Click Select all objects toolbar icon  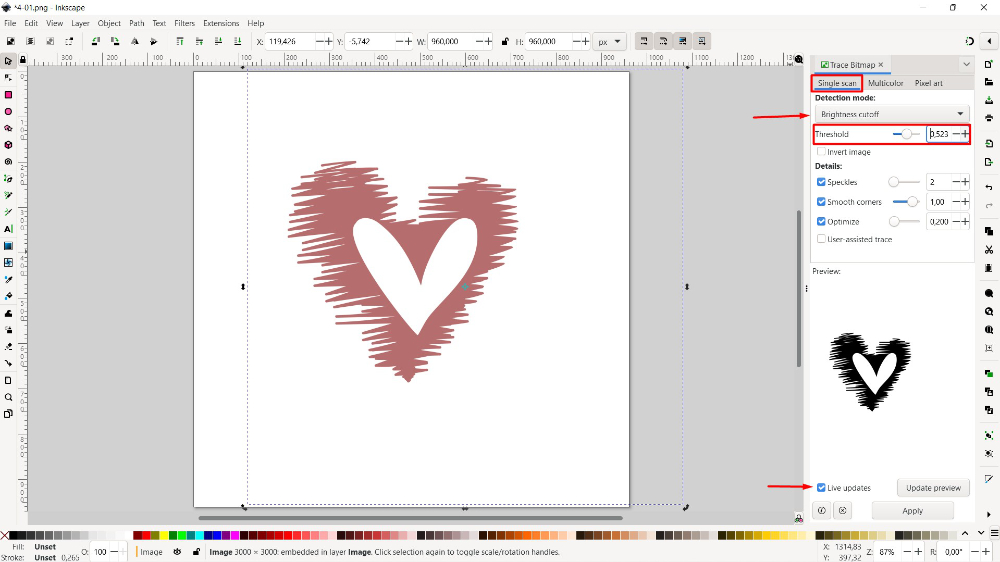coord(11,41)
